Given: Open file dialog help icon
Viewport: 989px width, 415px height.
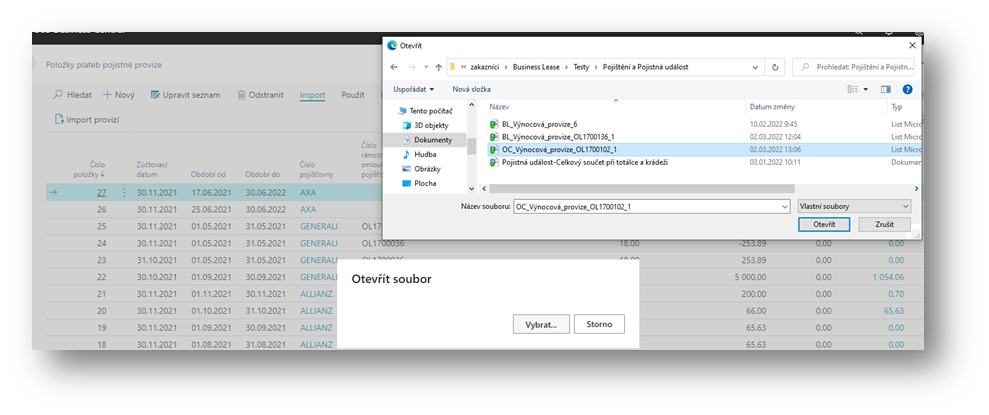Looking at the screenshot, I should [906, 89].
